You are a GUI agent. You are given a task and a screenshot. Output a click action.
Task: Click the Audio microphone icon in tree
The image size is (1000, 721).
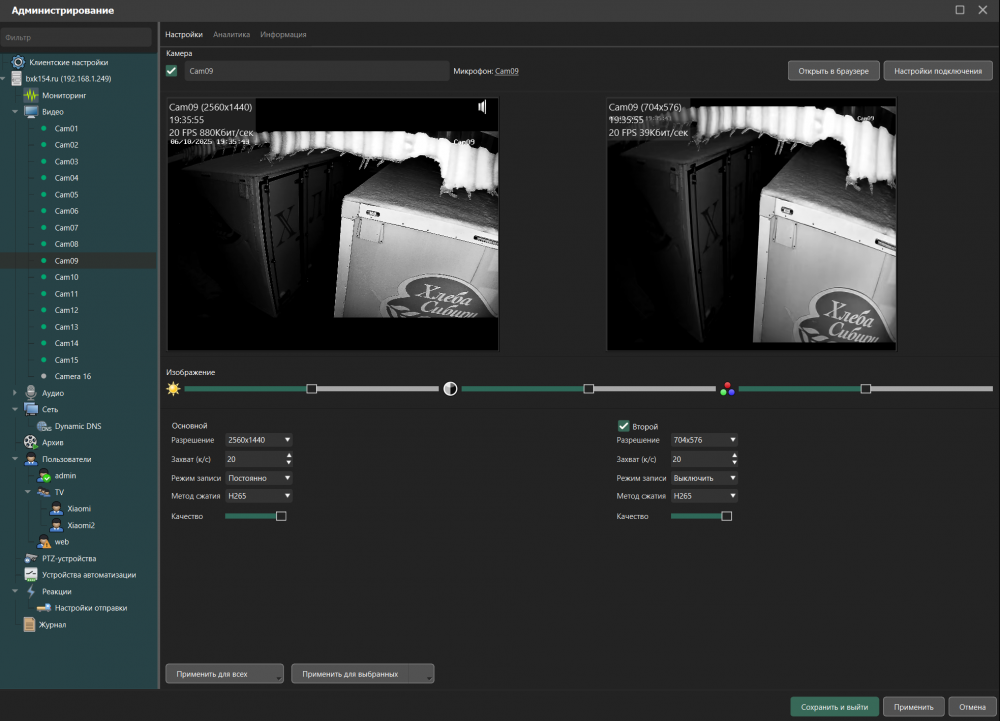(x=30, y=393)
